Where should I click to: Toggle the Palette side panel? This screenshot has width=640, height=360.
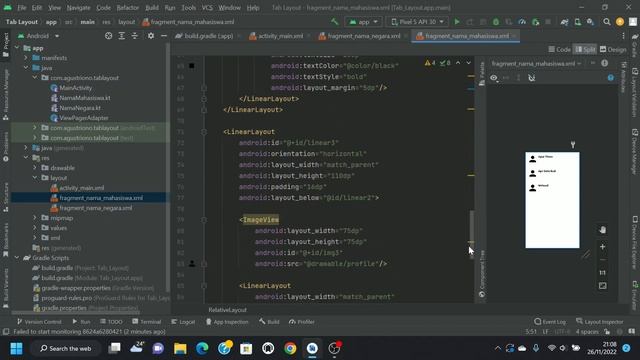pyautogui.click(x=482, y=73)
